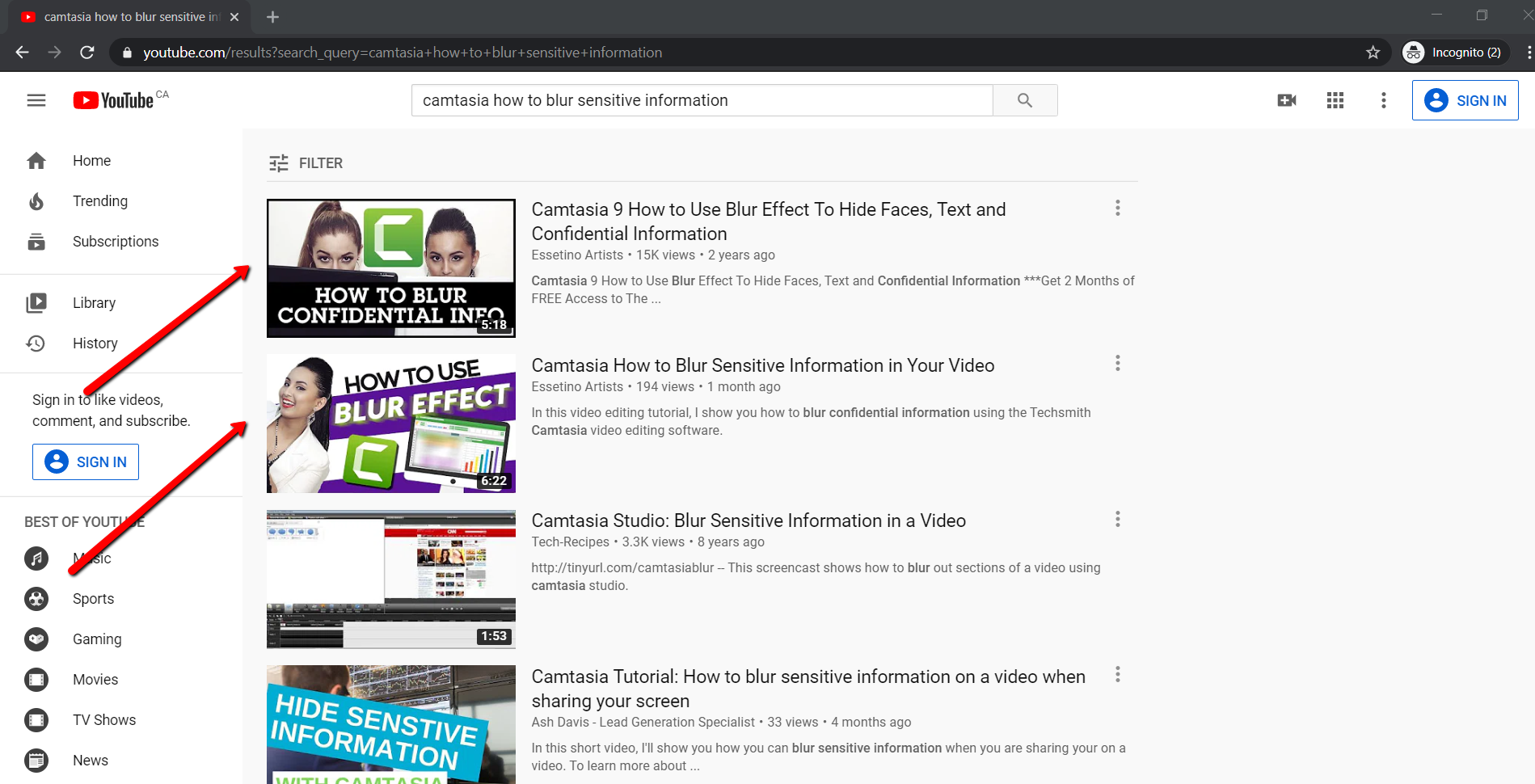Click the Incognito profile indicator
This screenshot has height=784, width=1535.
1455,53
